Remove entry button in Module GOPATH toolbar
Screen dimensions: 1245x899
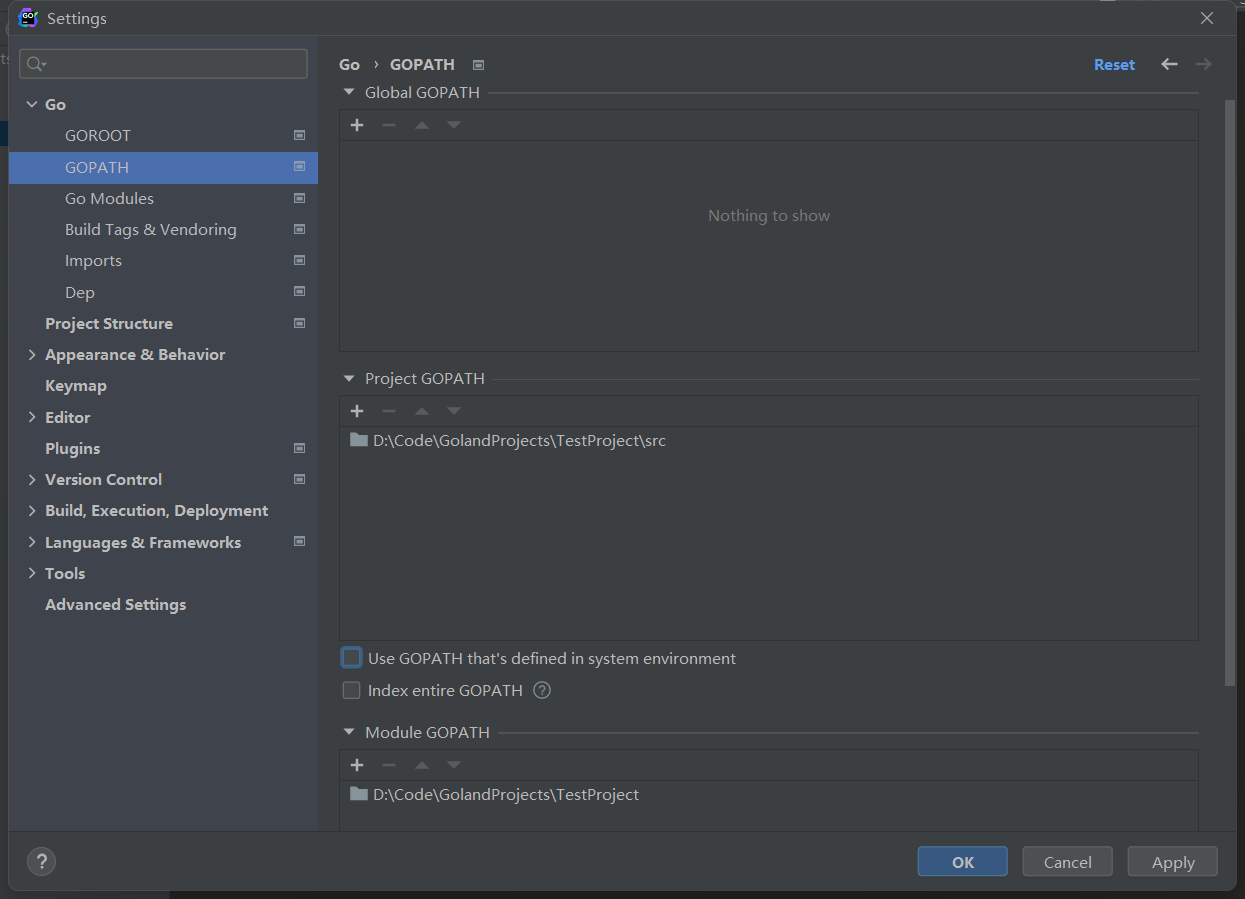pyautogui.click(x=389, y=765)
